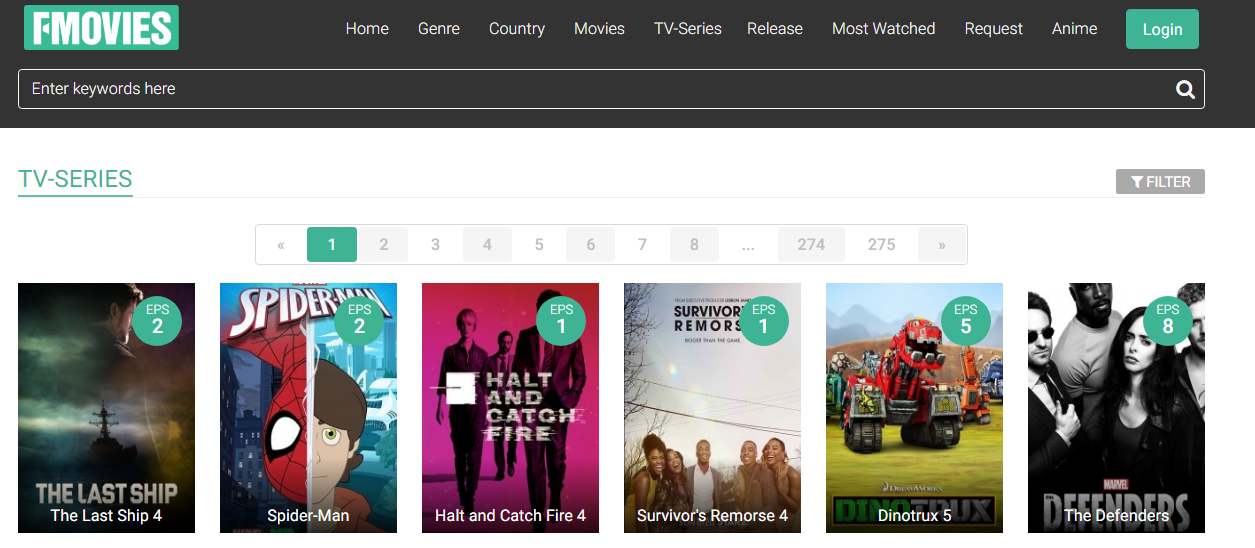Open the Release menu
Screen dimensions: 1255x548
click(775, 29)
